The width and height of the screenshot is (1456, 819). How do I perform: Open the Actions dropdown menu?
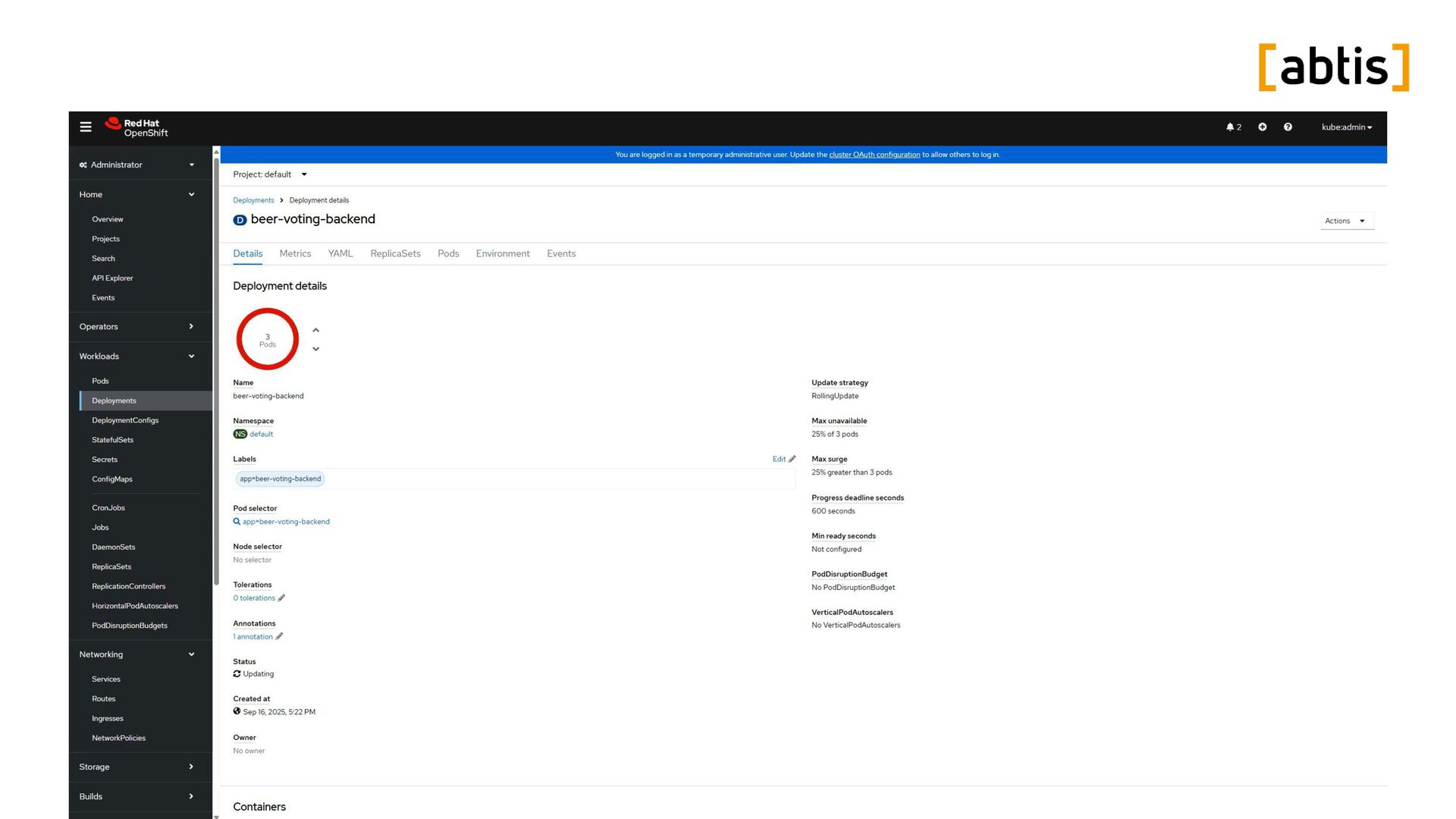[1346, 221]
